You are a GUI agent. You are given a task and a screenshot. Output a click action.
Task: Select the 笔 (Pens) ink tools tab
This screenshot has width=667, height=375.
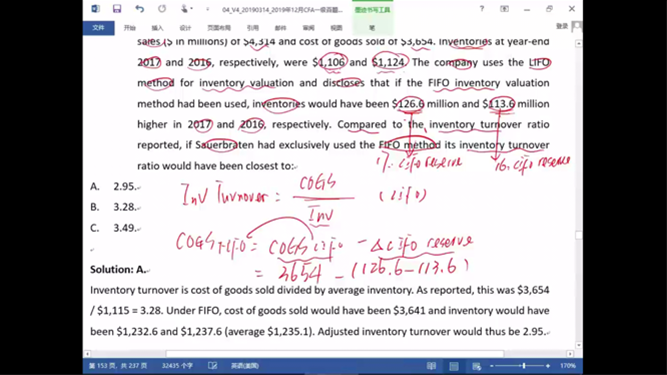372,28
